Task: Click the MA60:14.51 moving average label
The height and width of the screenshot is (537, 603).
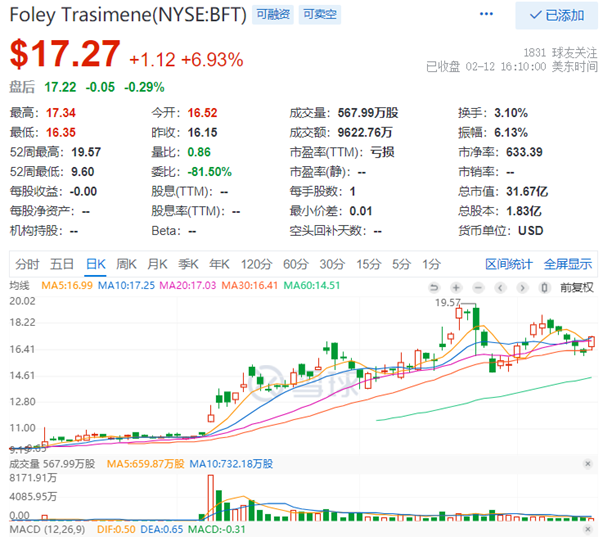Action: (311, 285)
